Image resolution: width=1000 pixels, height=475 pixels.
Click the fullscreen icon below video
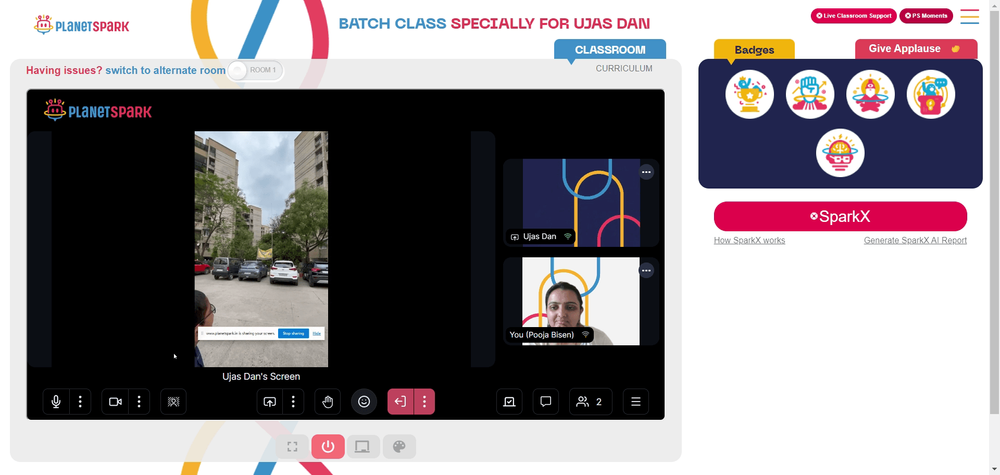click(x=292, y=446)
